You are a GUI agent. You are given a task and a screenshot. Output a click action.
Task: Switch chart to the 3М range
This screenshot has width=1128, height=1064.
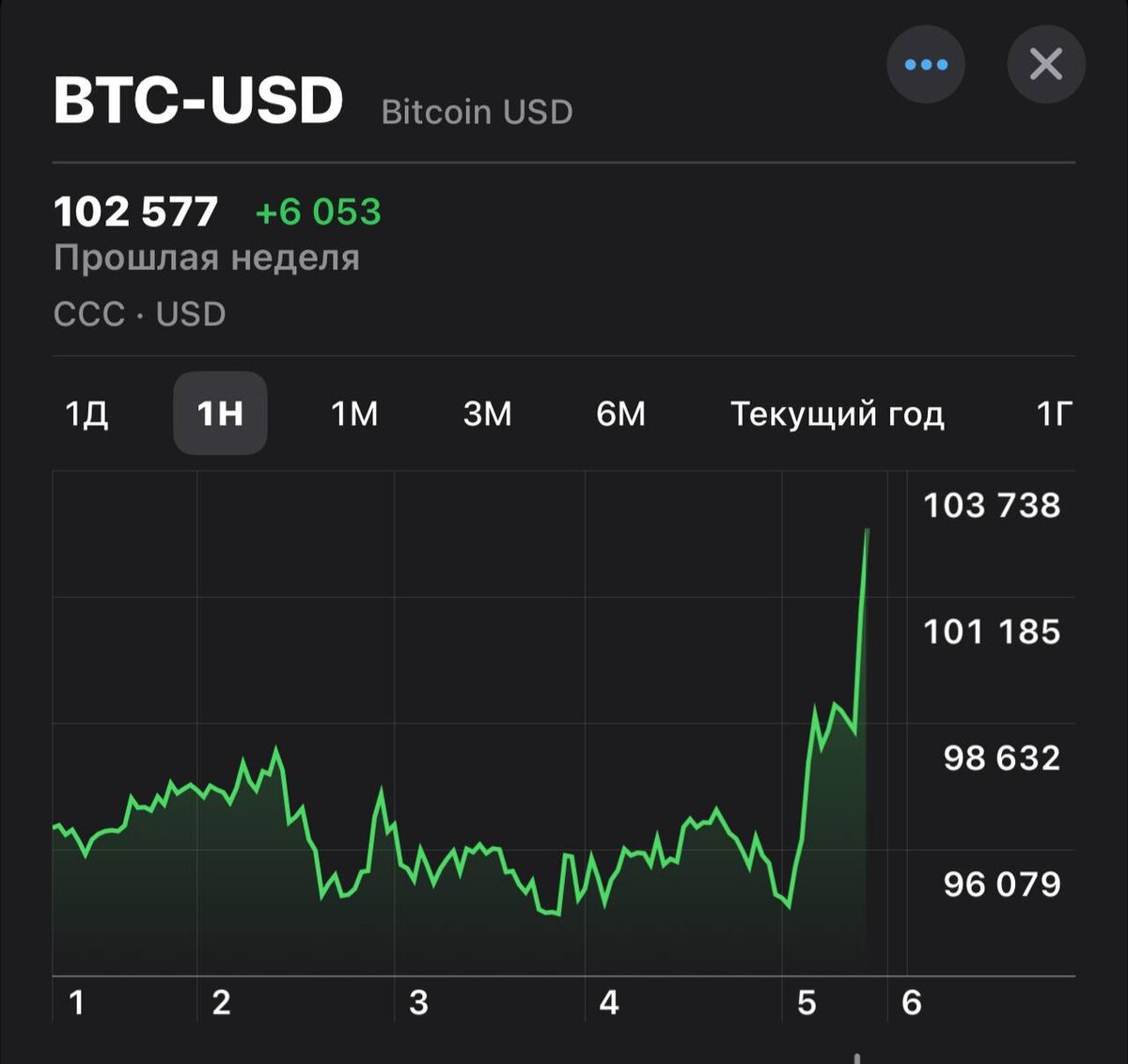click(487, 414)
